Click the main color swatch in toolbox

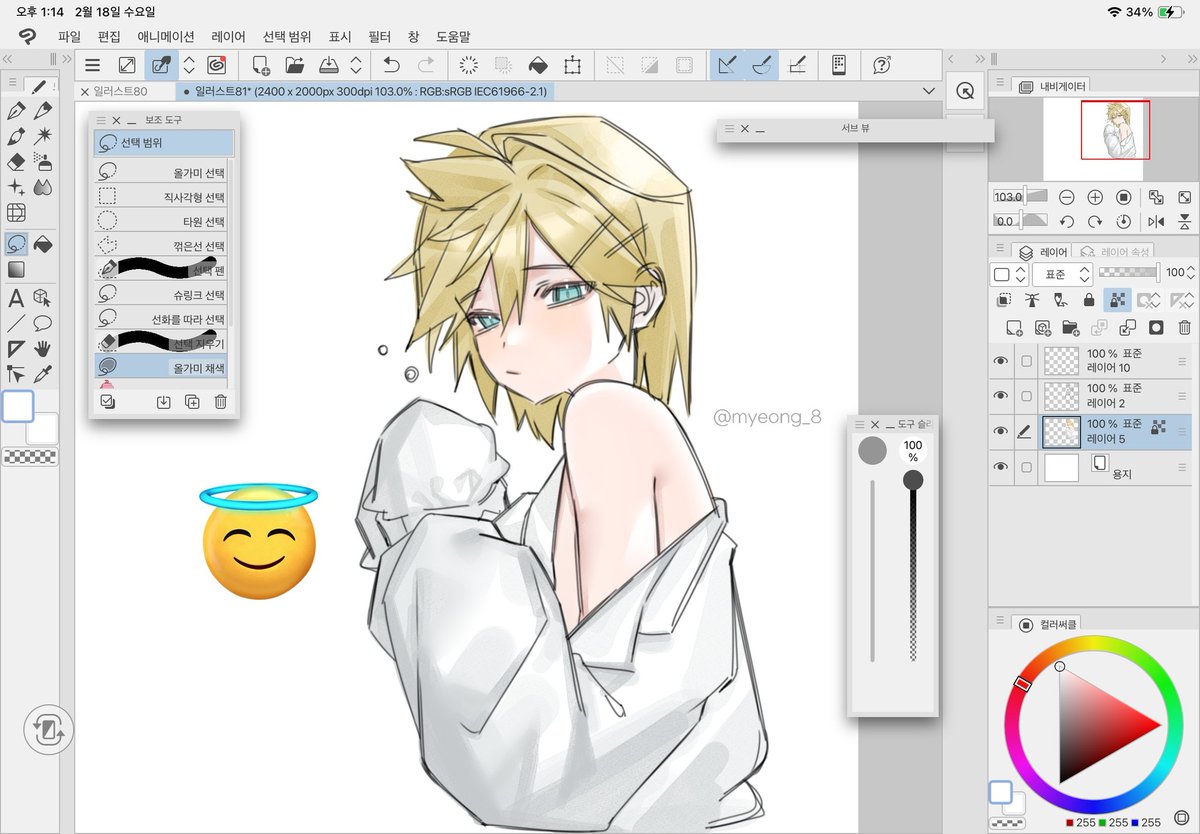tap(17, 406)
